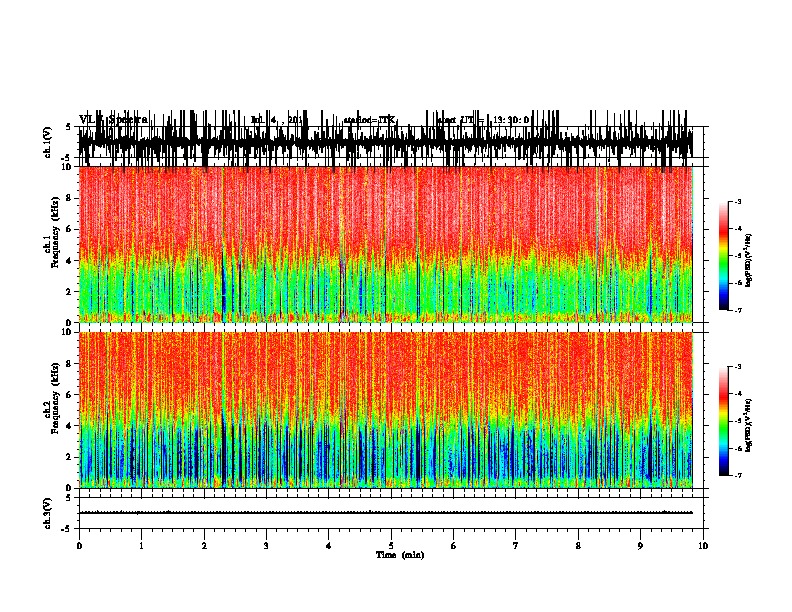Click time axis tick label '9'
792x612 pixels.
pyautogui.click(x=640, y=546)
